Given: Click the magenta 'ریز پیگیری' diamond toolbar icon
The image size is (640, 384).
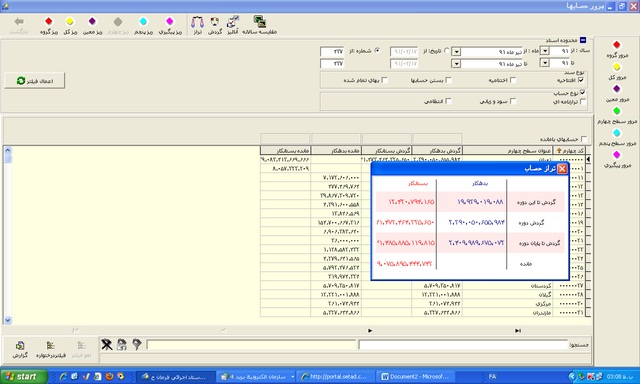Looking at the screenshot, I should tap(170, 21).
